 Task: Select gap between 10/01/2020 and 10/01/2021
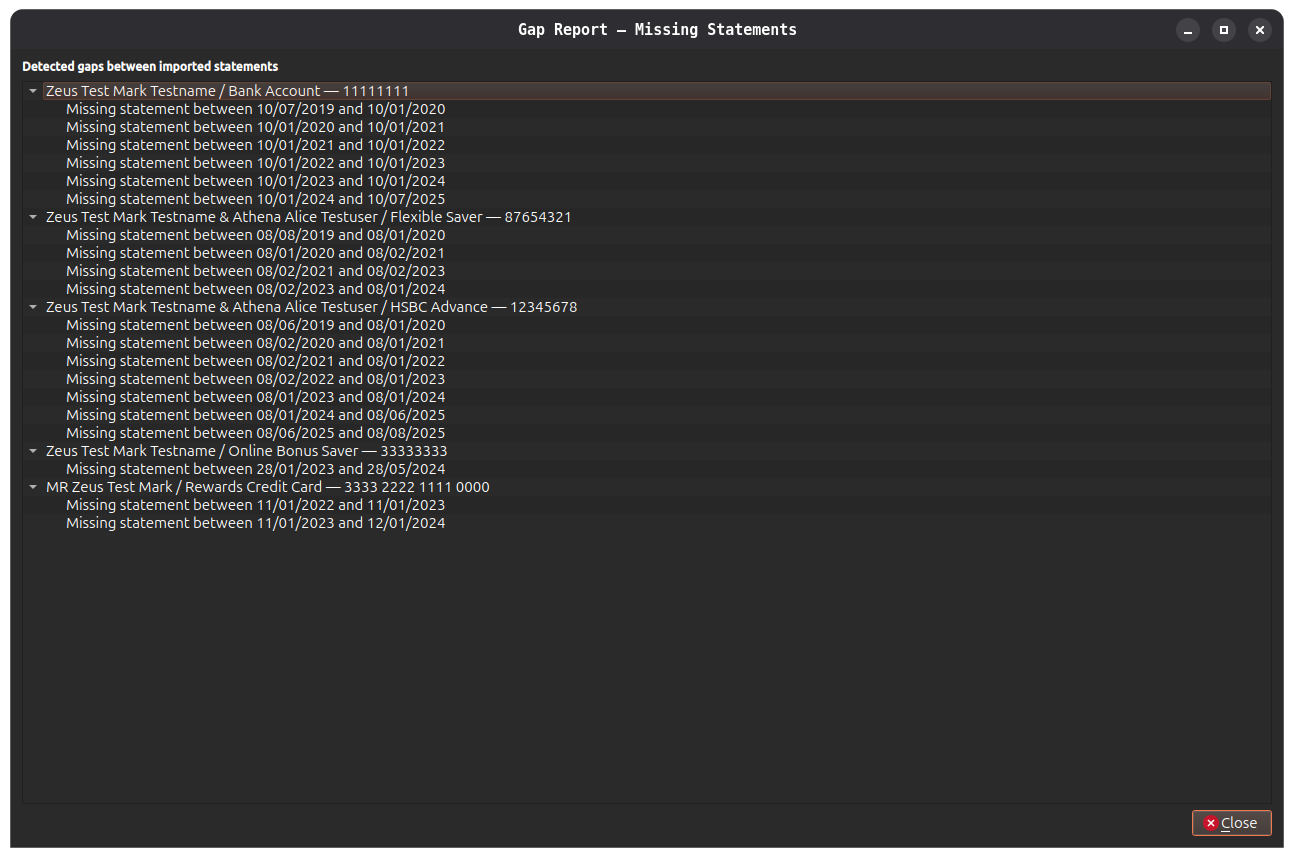pyautogui.click(x=667, y=127)
